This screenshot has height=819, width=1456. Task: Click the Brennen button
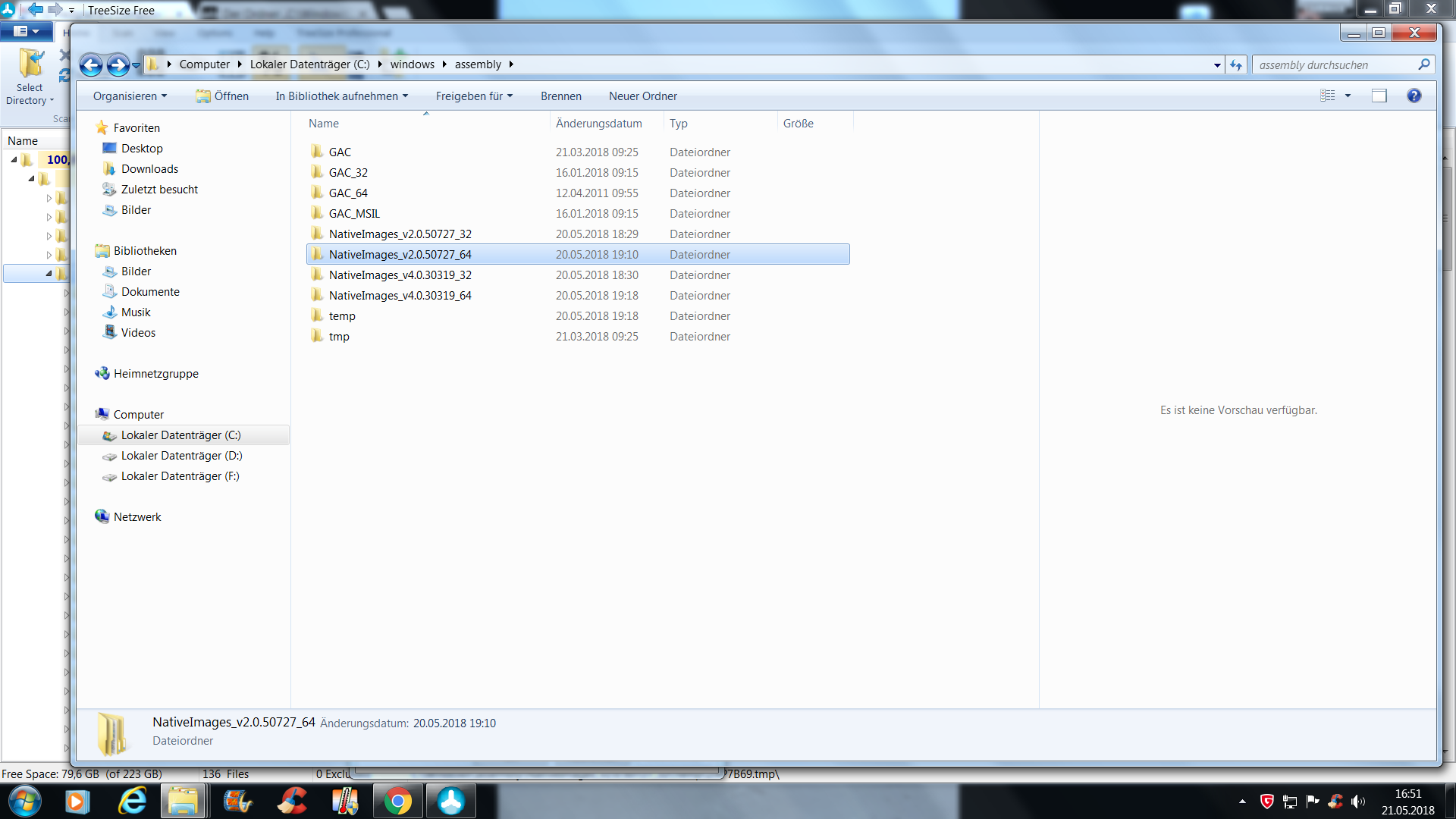pyautogui.click(x=560, y=96)
